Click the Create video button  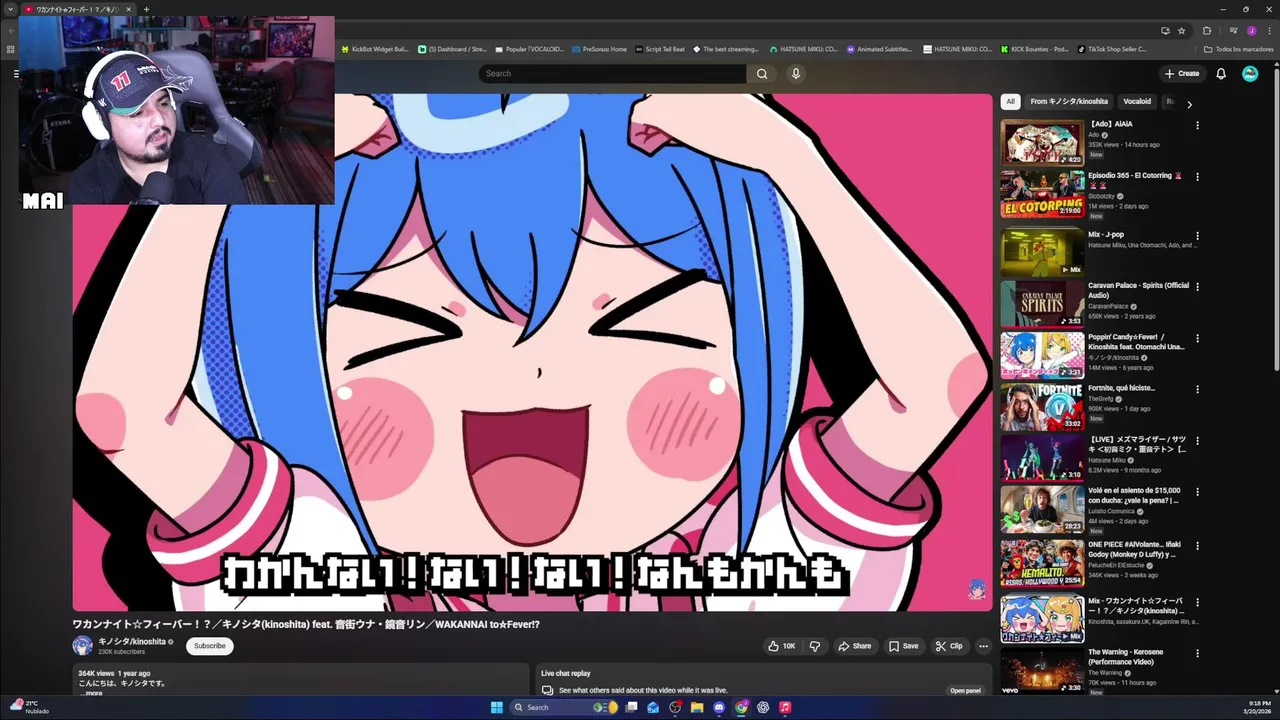(1181, 73)
